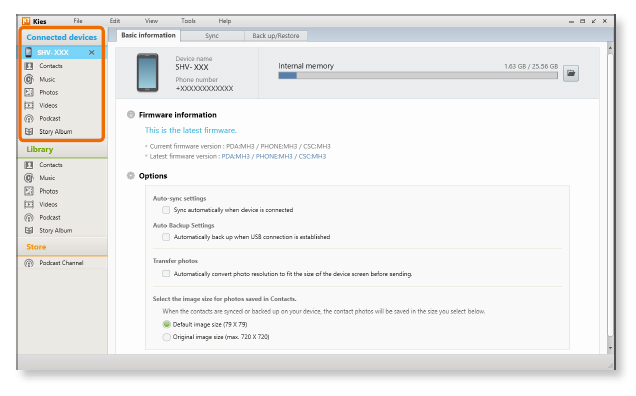The height and width of the screenshot is (396, 636).
Task: Disconnect SHV-XXX using the X button
Action: pos(92,52)
